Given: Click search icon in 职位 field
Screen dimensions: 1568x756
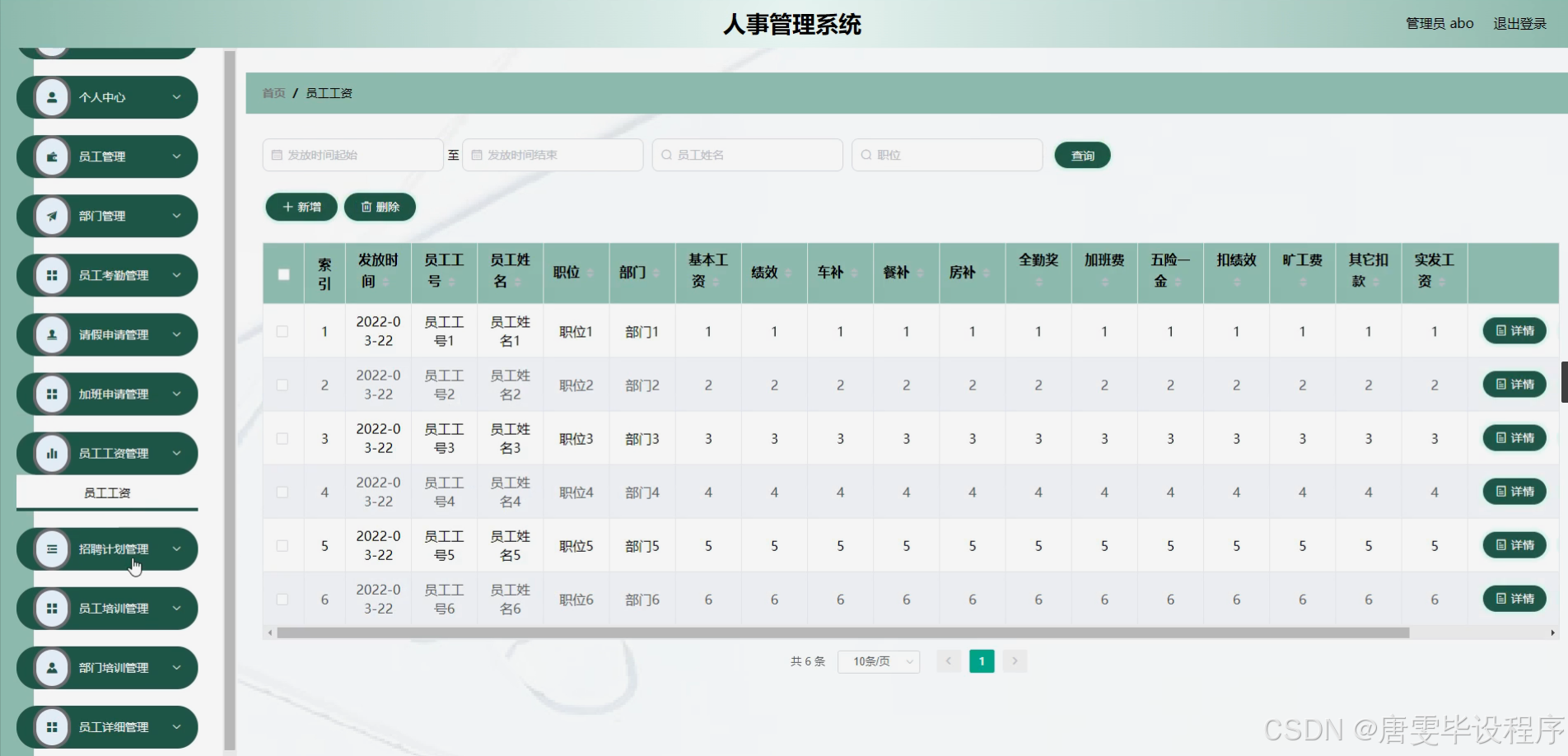Looking at the screenshot, I should [866, 155].
